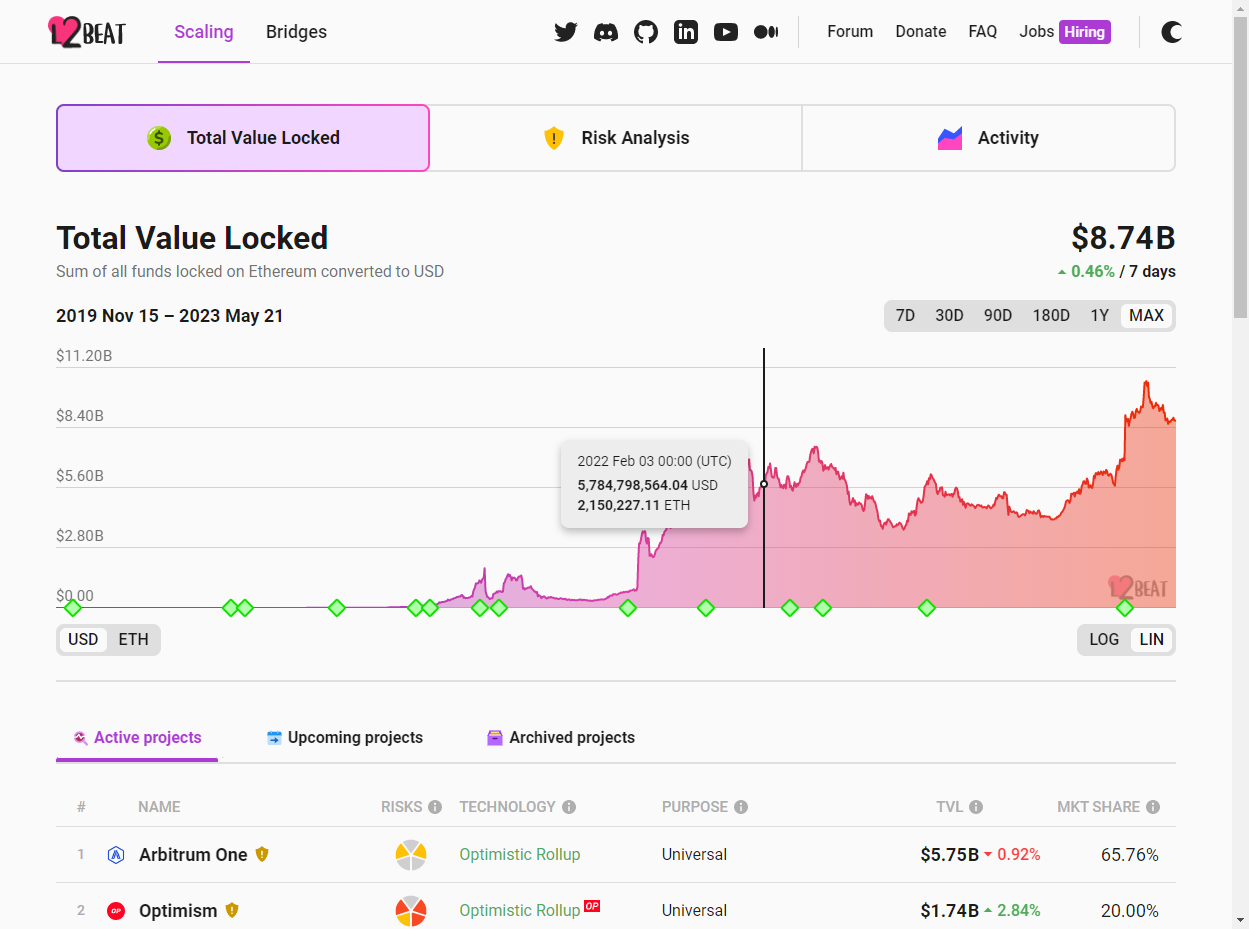Image resolution: width=1249 pixels, height=929 pixels.
Task: Select the 7D time range
Action: coord(905,316)
